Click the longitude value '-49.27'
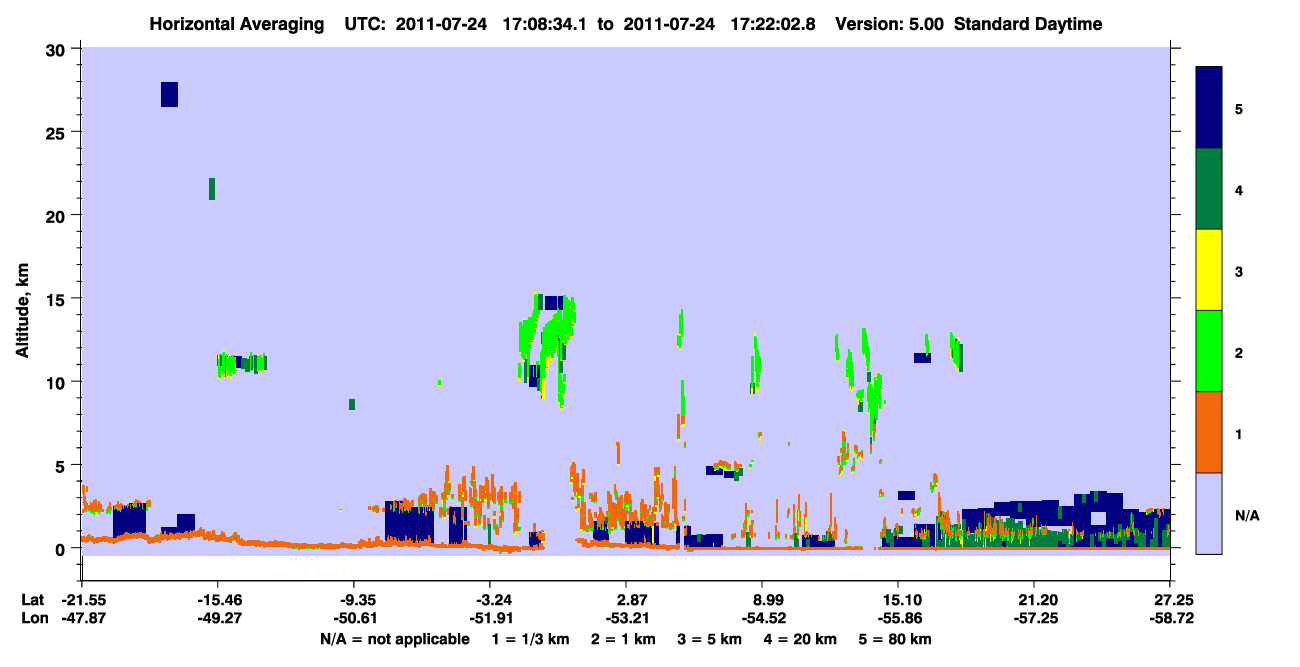The width and height of the screenshot is (1300, 667). pyautogui.click(x=218, y=619)
